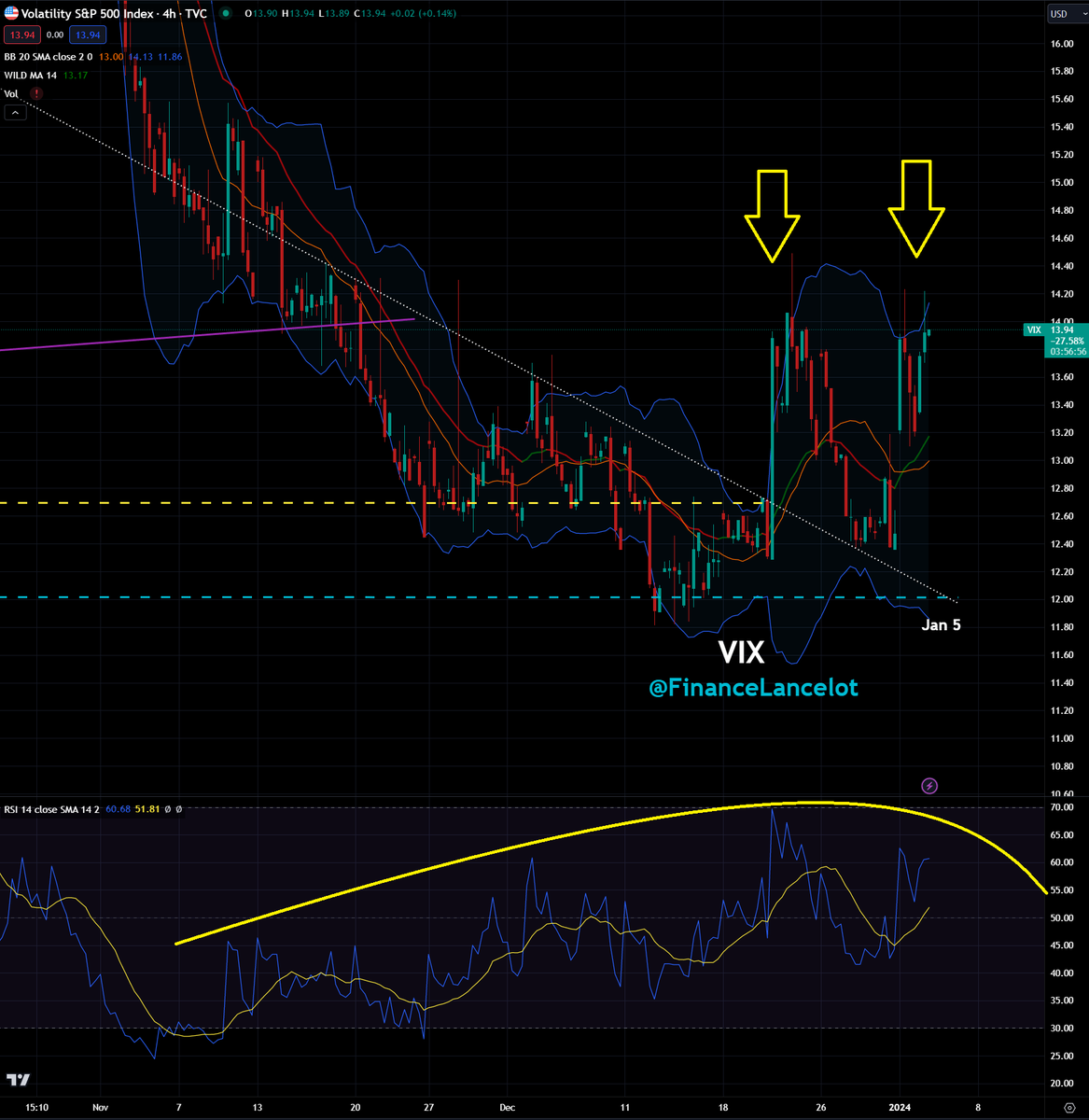Click the 30.00 RSI axis label
Viewport: 1089px width, 1120px height.
(1061, 1029)
